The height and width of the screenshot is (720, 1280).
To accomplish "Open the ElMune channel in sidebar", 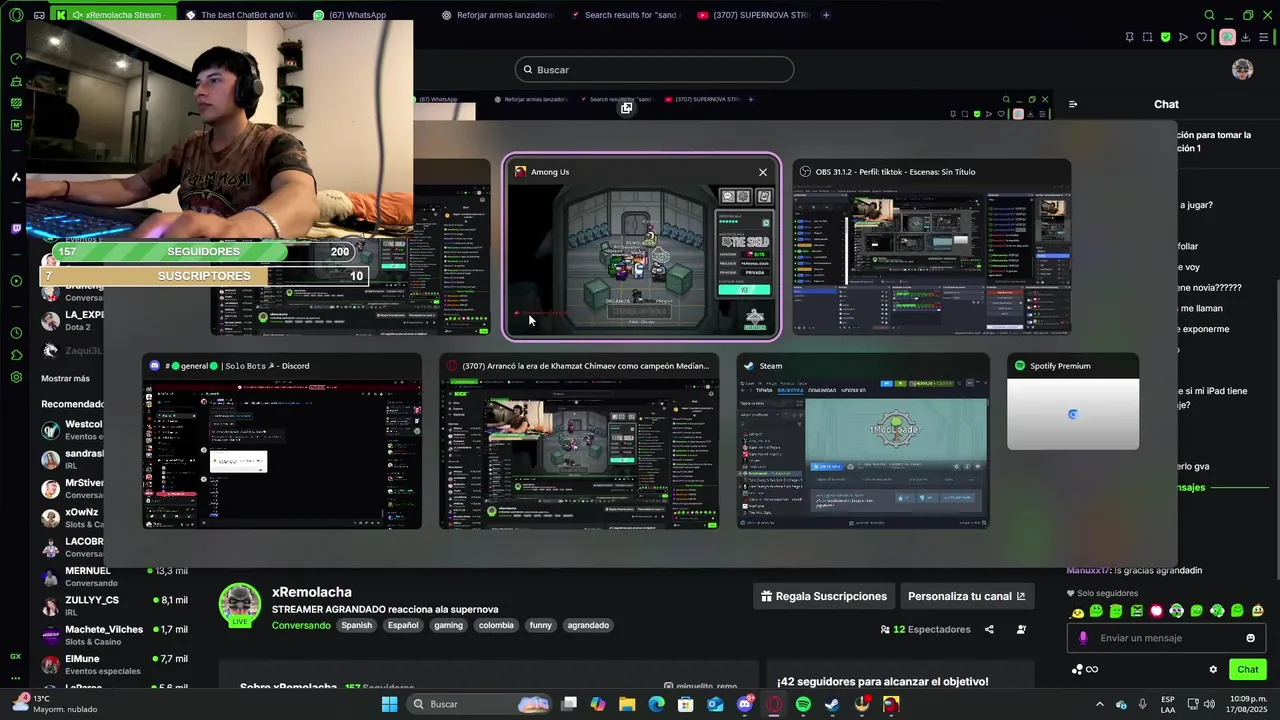I will pos(112,664).
